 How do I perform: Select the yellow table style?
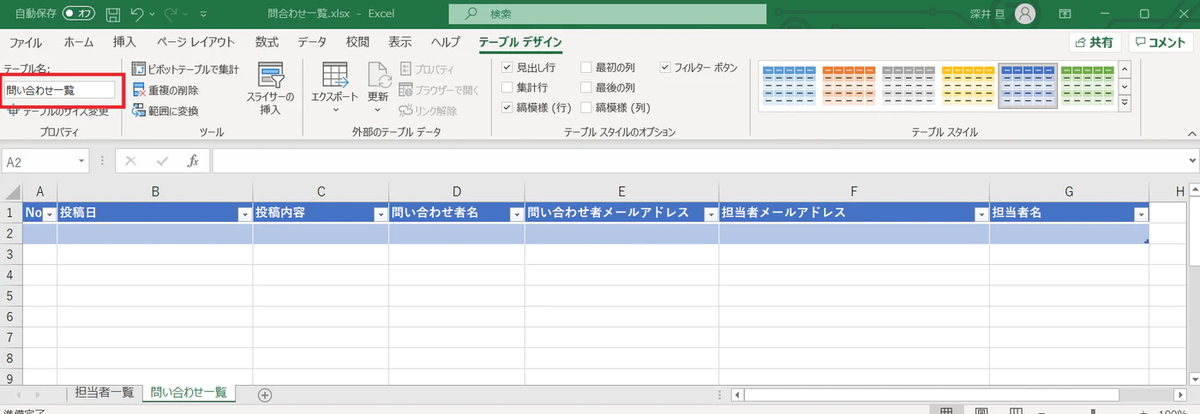click(x=968, y=88)
